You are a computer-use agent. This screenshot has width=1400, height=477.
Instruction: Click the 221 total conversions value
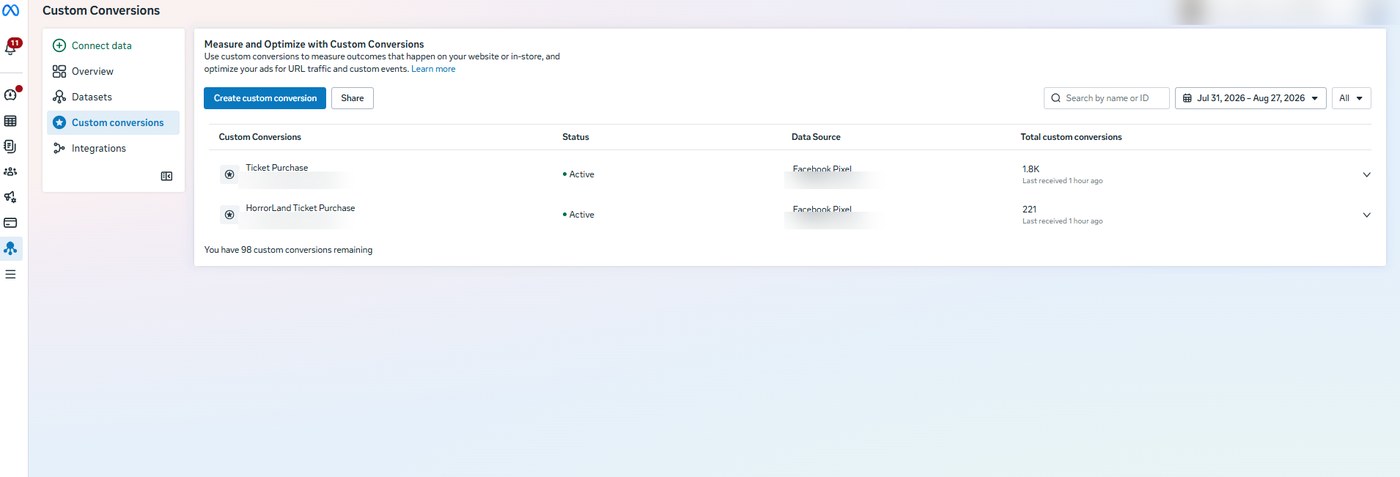pos(1029,209)
